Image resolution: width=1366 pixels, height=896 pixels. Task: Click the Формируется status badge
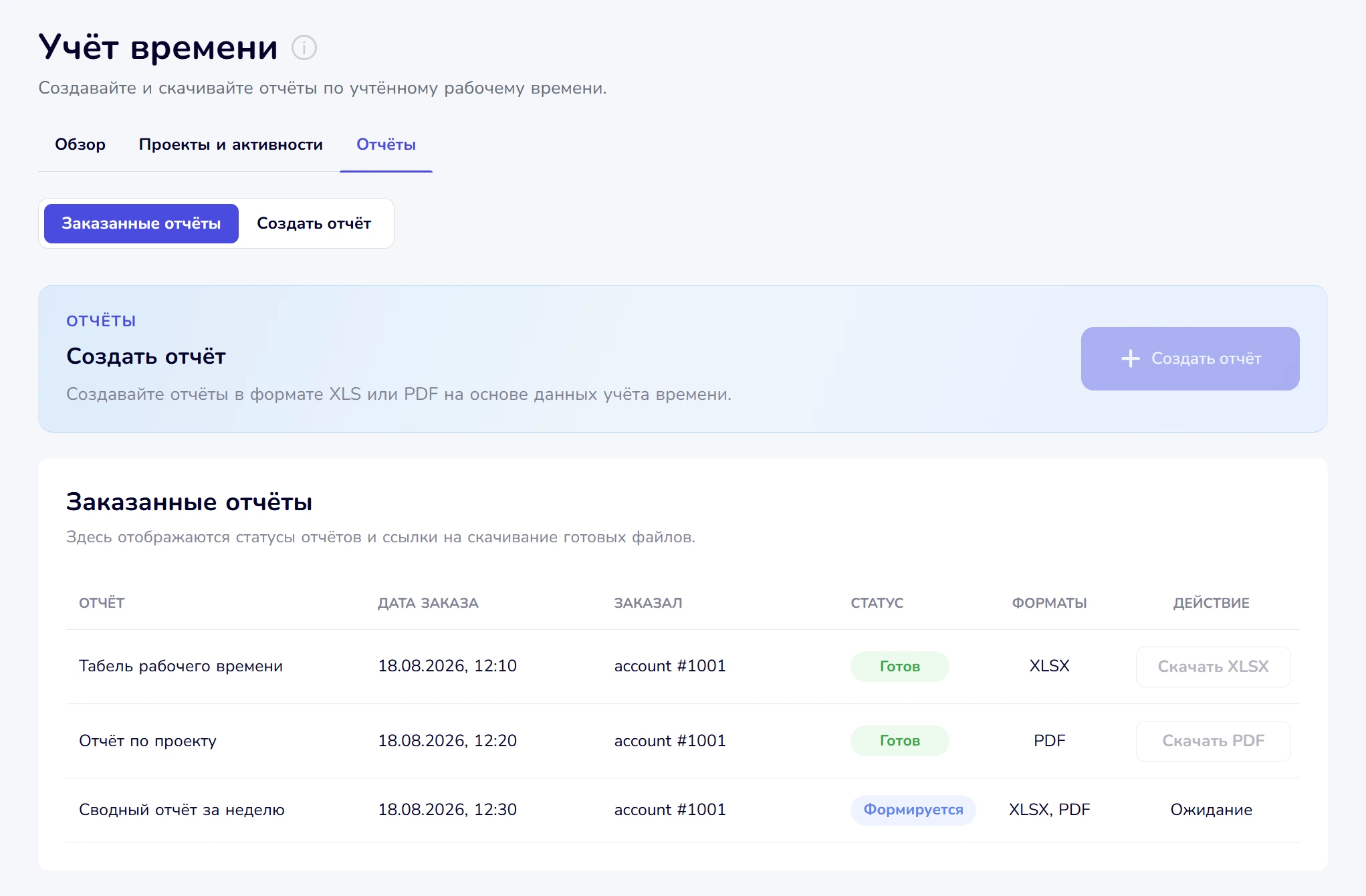pos(913,810)
